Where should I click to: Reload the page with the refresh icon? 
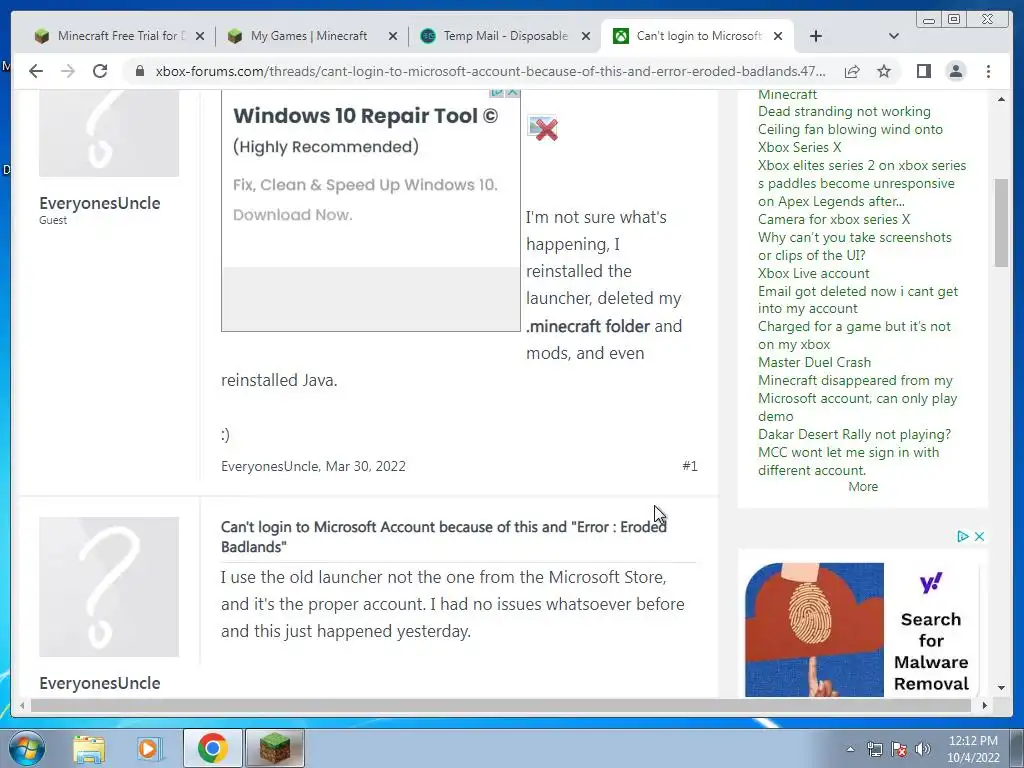100,71
